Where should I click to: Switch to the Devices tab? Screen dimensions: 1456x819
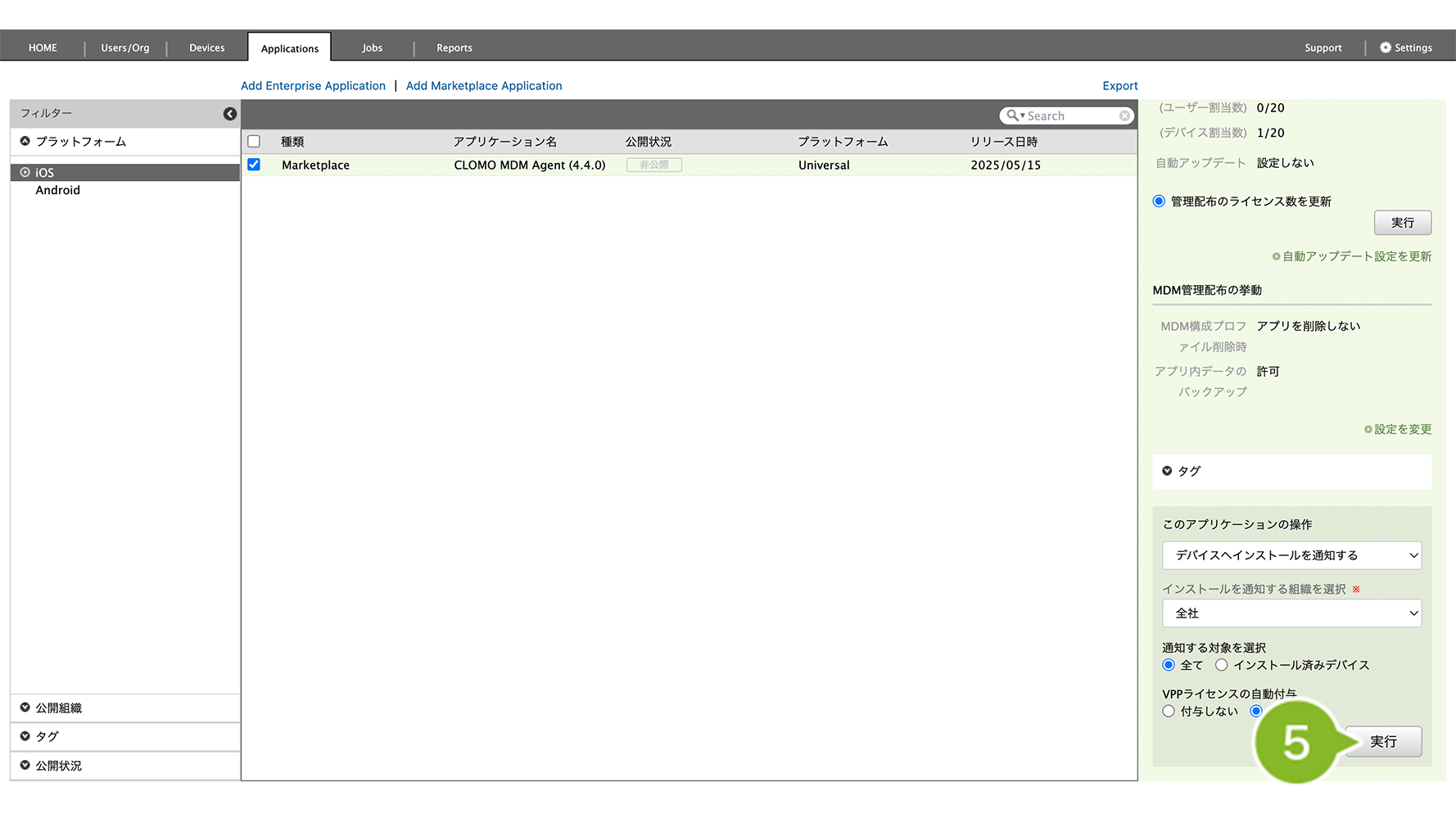206,48
